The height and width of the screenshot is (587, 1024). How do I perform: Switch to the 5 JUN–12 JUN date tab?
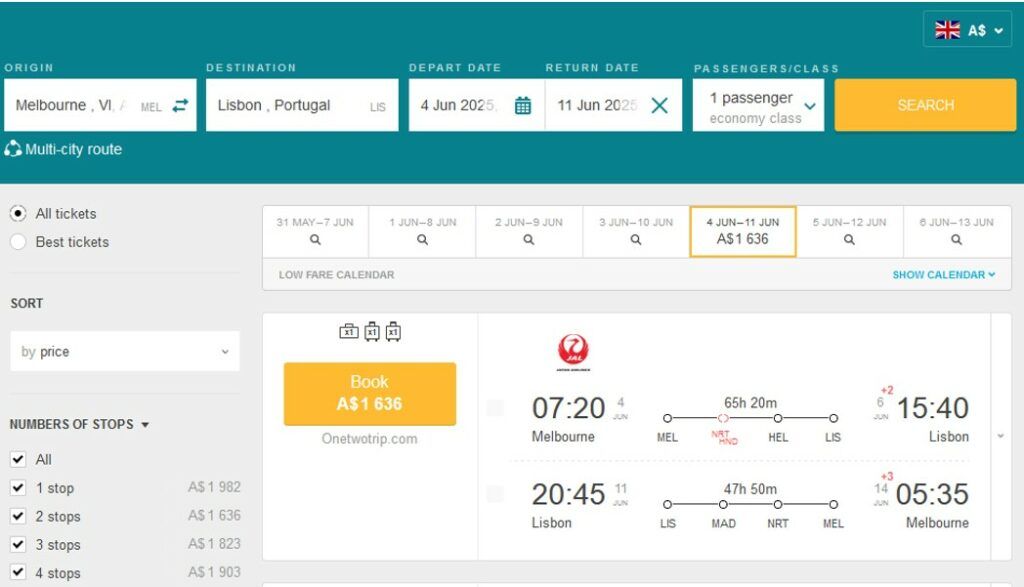point(848,231)
